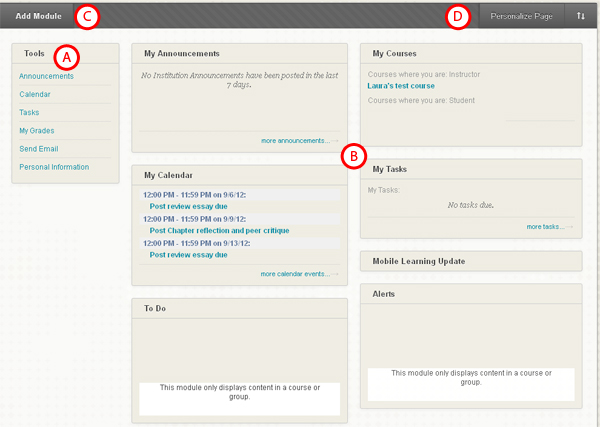The height and width of the screenshot is (427, 600).
Task: Click the Add Module button
Action: click(38, 17)
